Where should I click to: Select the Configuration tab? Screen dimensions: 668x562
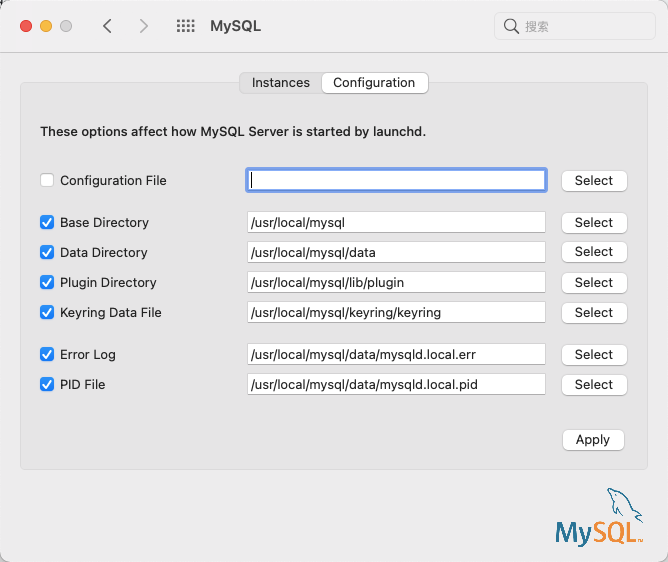pyautogui.click(x=374, y=83)
